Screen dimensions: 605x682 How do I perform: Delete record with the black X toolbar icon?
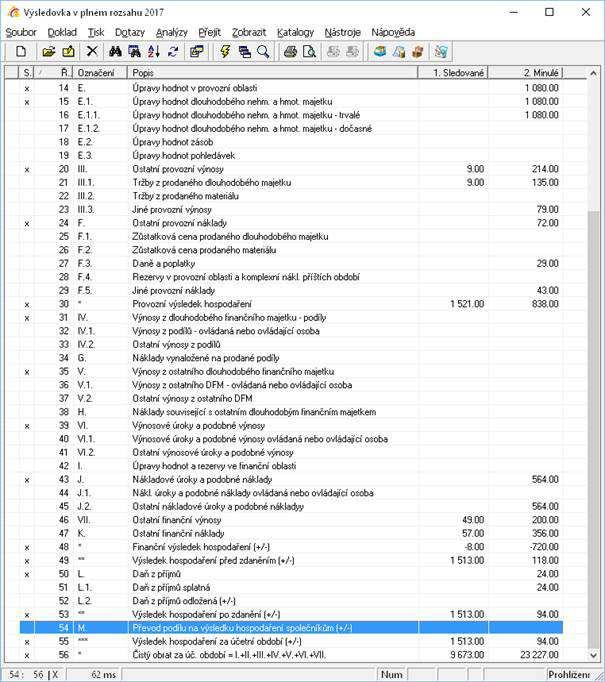[92, 52]
